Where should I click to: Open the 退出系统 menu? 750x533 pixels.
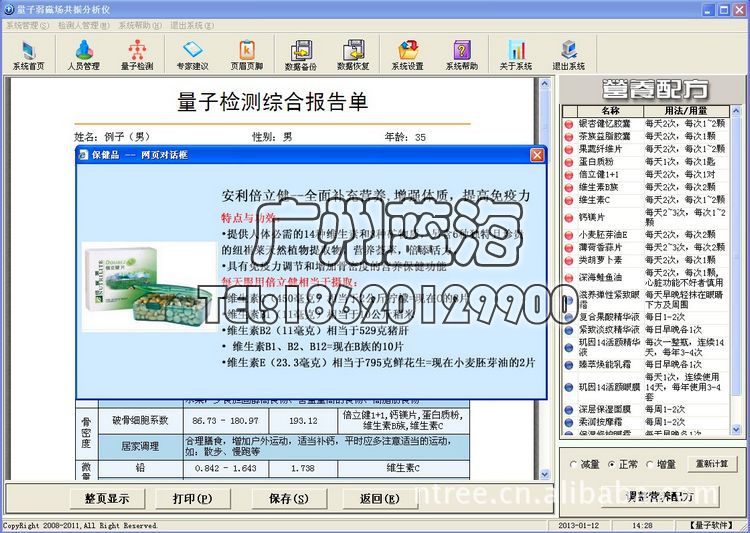click(x=192, y=25)
